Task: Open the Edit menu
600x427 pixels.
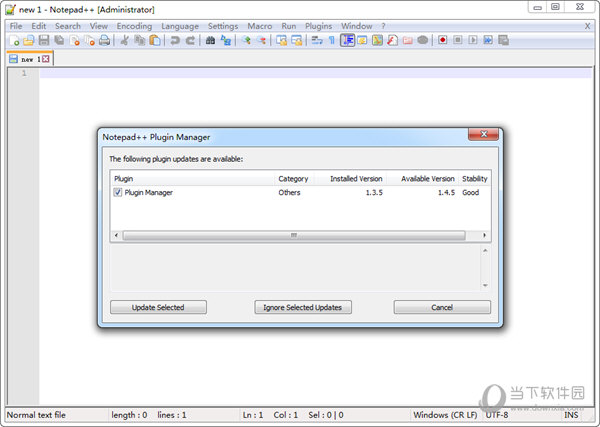Action: coord(39,26)
